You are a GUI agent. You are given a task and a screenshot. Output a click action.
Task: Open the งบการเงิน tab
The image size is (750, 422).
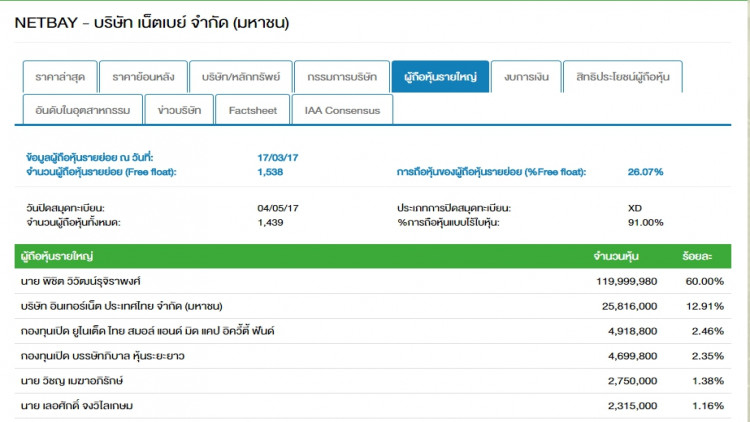point(526,77)
